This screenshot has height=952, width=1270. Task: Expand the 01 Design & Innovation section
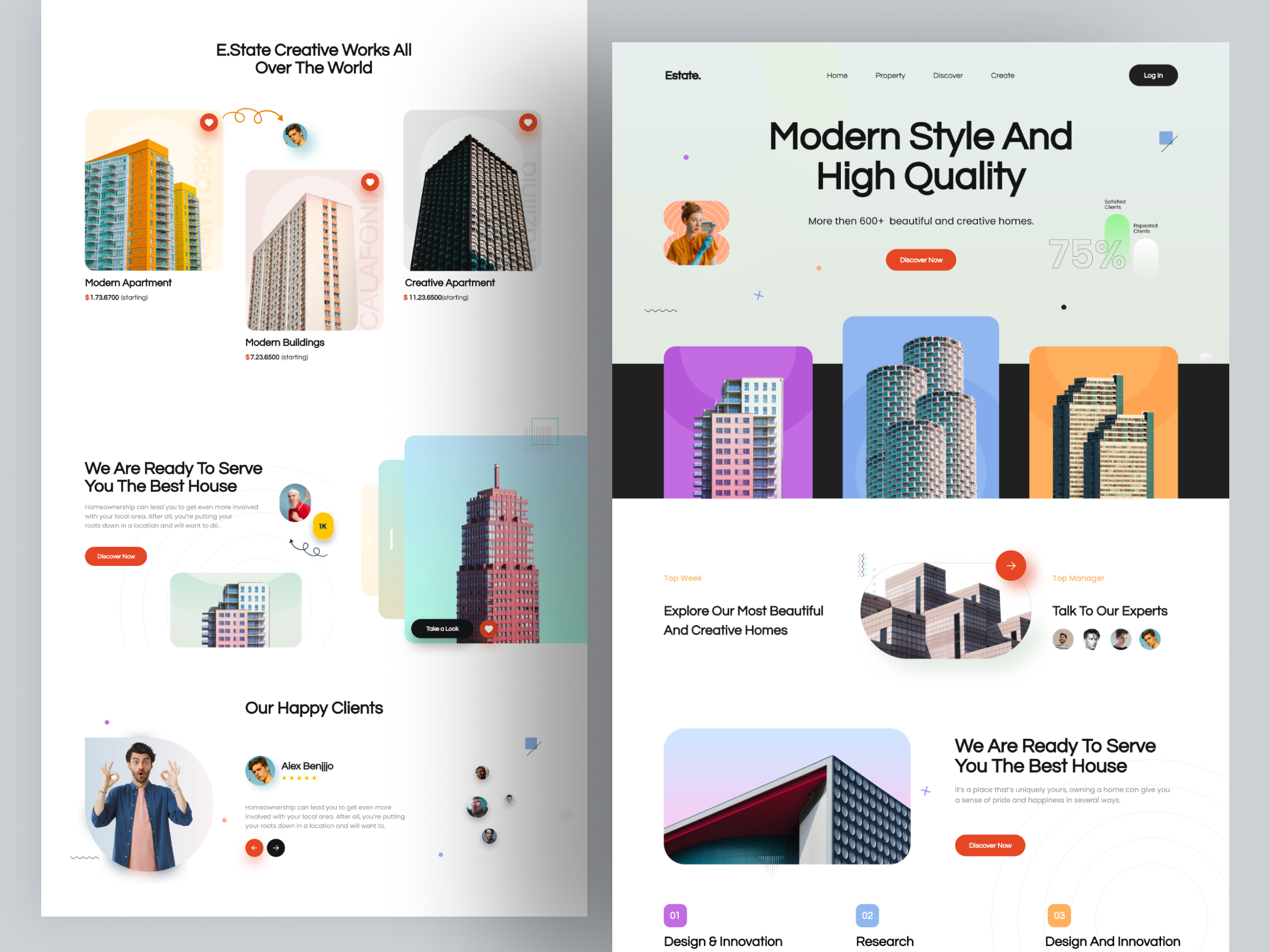[675, 916]
